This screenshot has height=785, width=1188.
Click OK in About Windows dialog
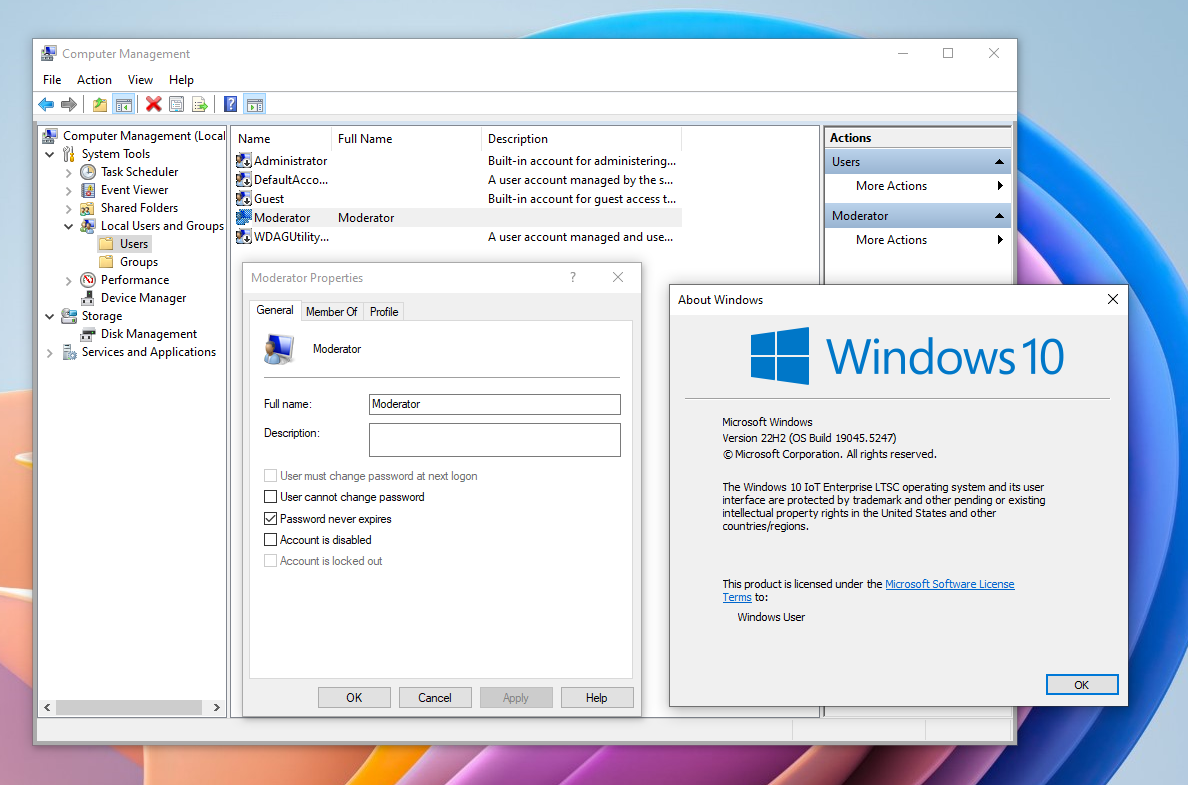point(1082,685)
